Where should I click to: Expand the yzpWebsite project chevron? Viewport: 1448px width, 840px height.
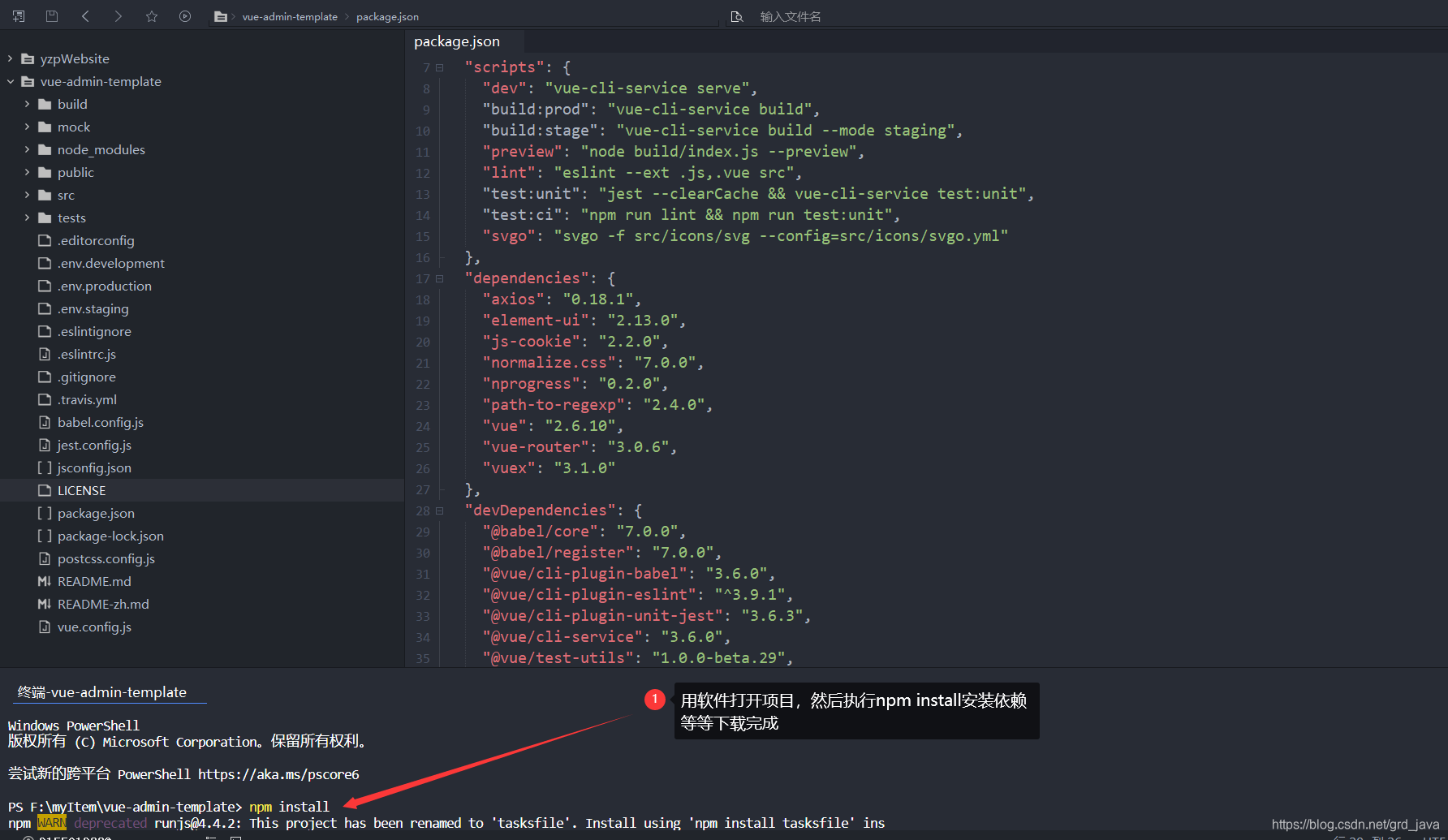(11, 58)
